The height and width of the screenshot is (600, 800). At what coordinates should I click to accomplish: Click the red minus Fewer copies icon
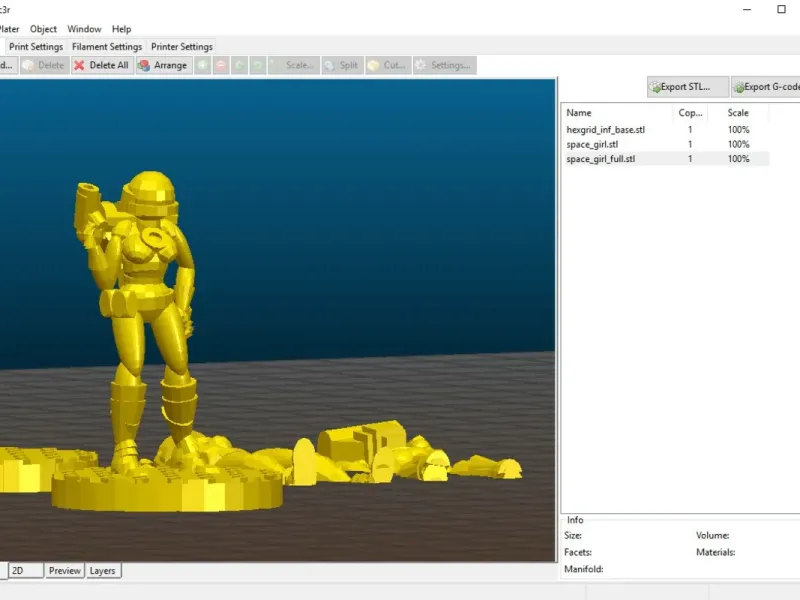pos(221,65)
